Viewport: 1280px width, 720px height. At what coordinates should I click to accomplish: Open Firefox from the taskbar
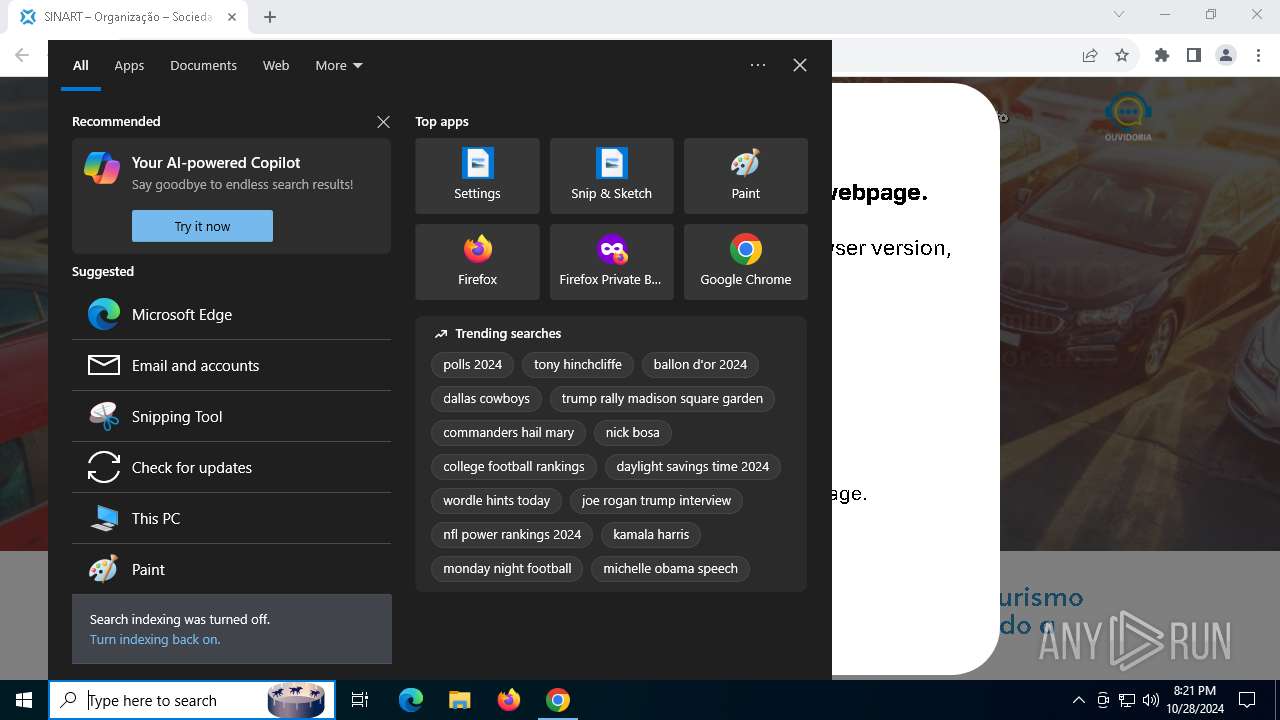(509, 700)
